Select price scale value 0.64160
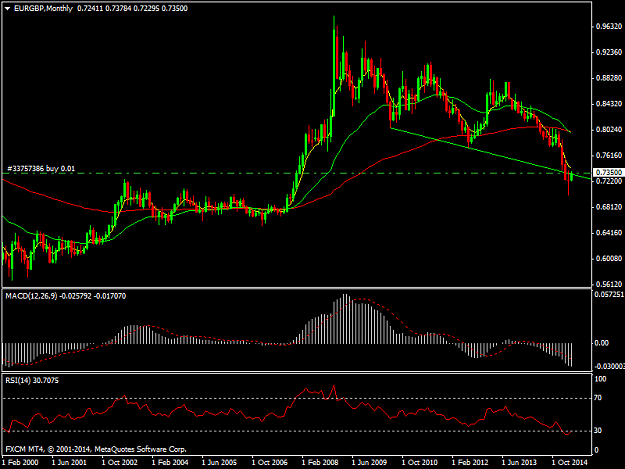The image size is (625, 469). point(609,233)
